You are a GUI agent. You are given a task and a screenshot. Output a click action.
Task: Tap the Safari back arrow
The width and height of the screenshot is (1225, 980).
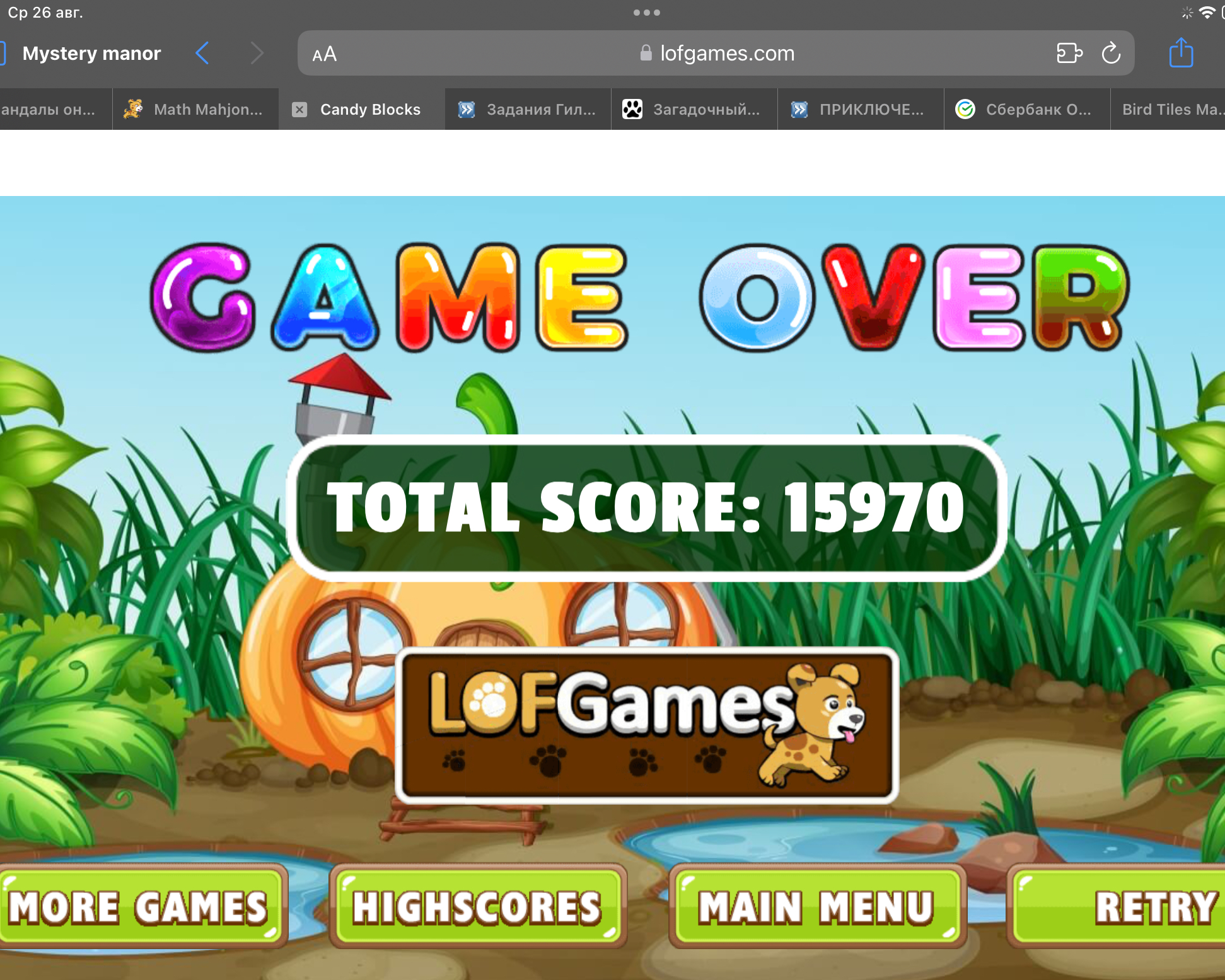(202, 54)
